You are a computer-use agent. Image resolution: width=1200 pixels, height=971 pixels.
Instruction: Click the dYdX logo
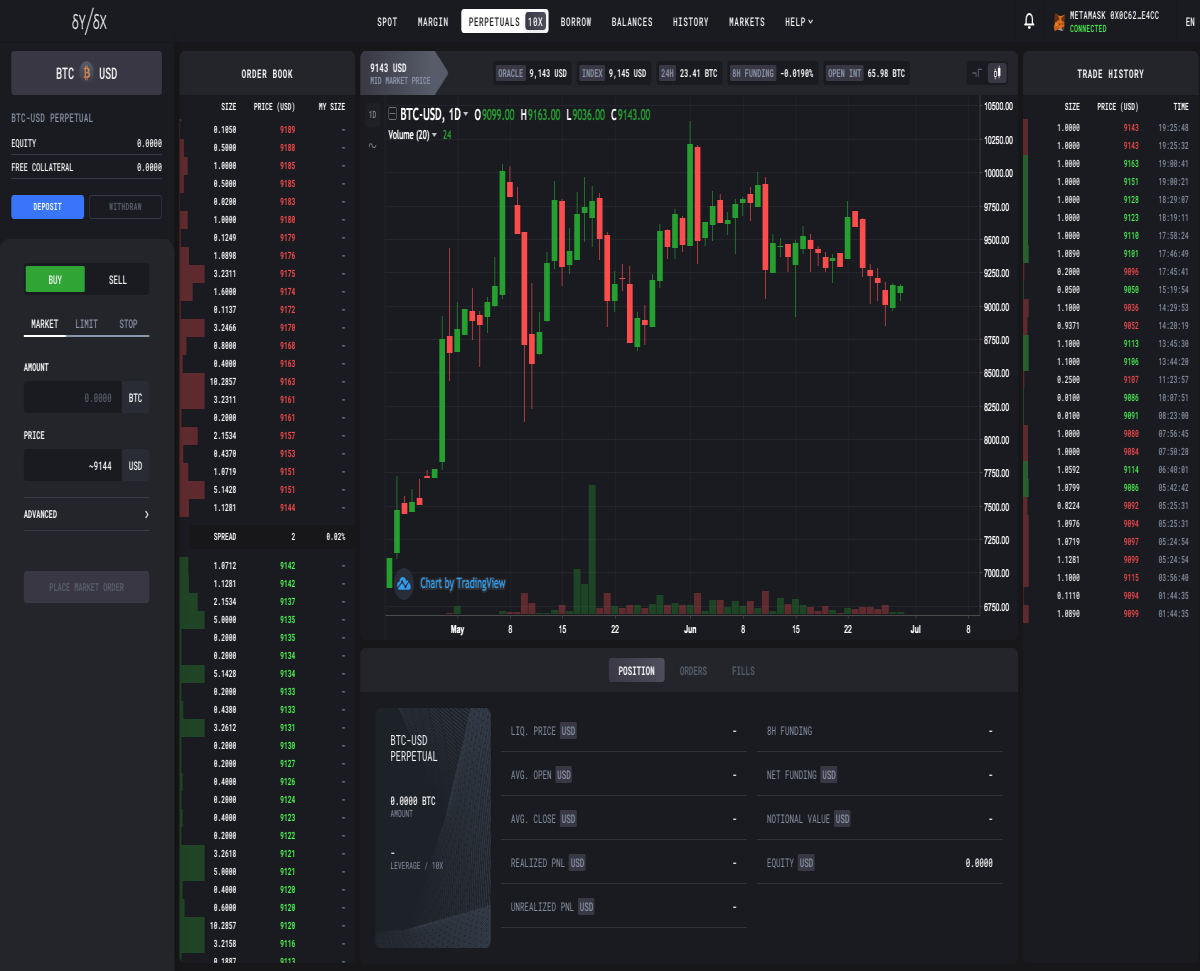(x=89, y=21)
